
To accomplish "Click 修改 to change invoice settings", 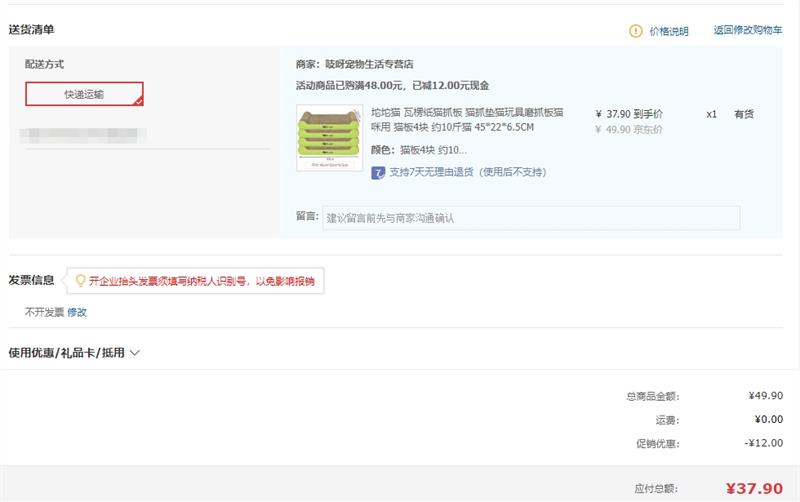I will 77,312.
